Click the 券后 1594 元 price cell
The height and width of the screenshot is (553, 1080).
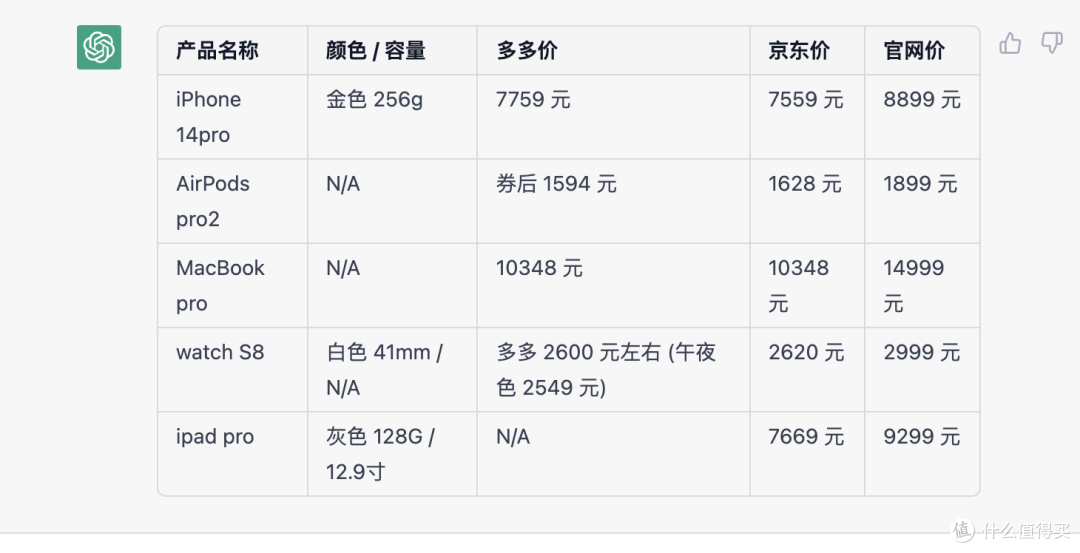tap(613, 201)
